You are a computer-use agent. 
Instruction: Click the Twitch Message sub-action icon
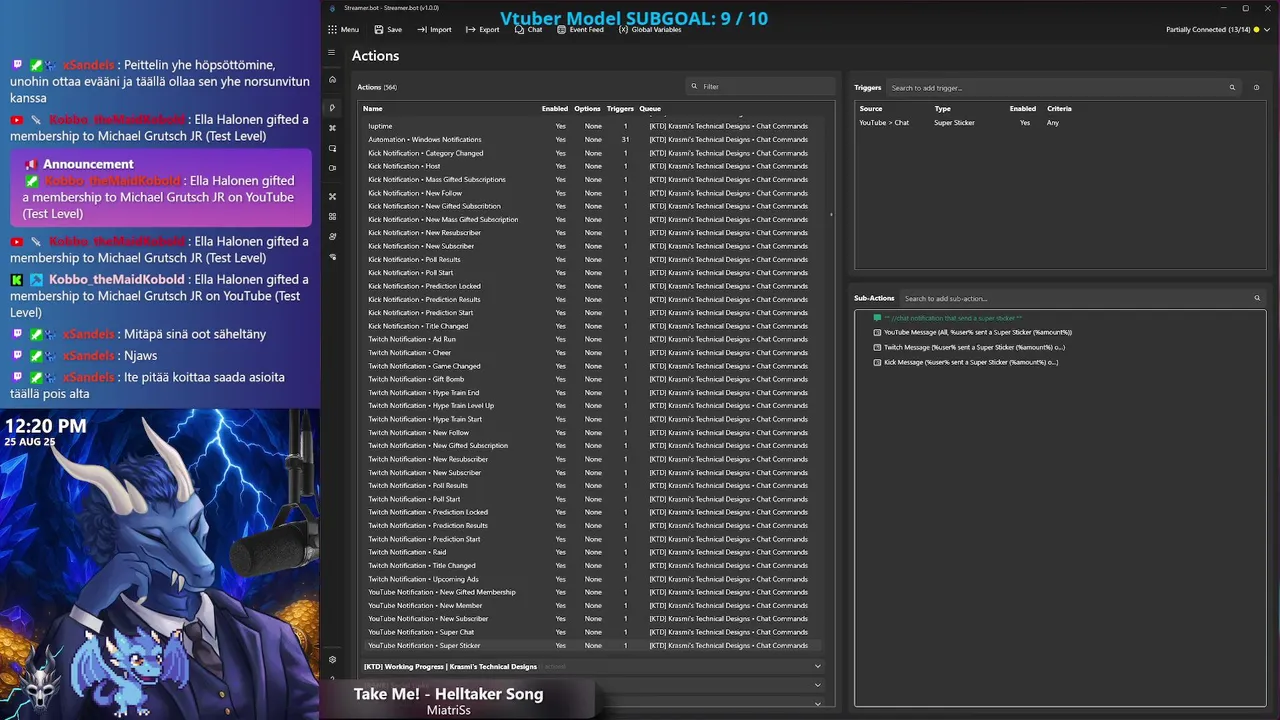coord(877,347)
